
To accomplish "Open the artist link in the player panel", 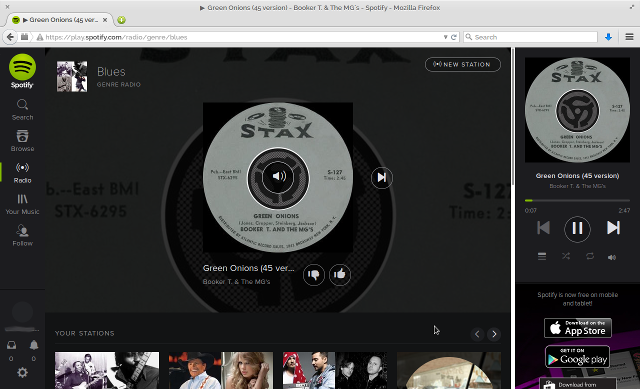I will point(577,186).
